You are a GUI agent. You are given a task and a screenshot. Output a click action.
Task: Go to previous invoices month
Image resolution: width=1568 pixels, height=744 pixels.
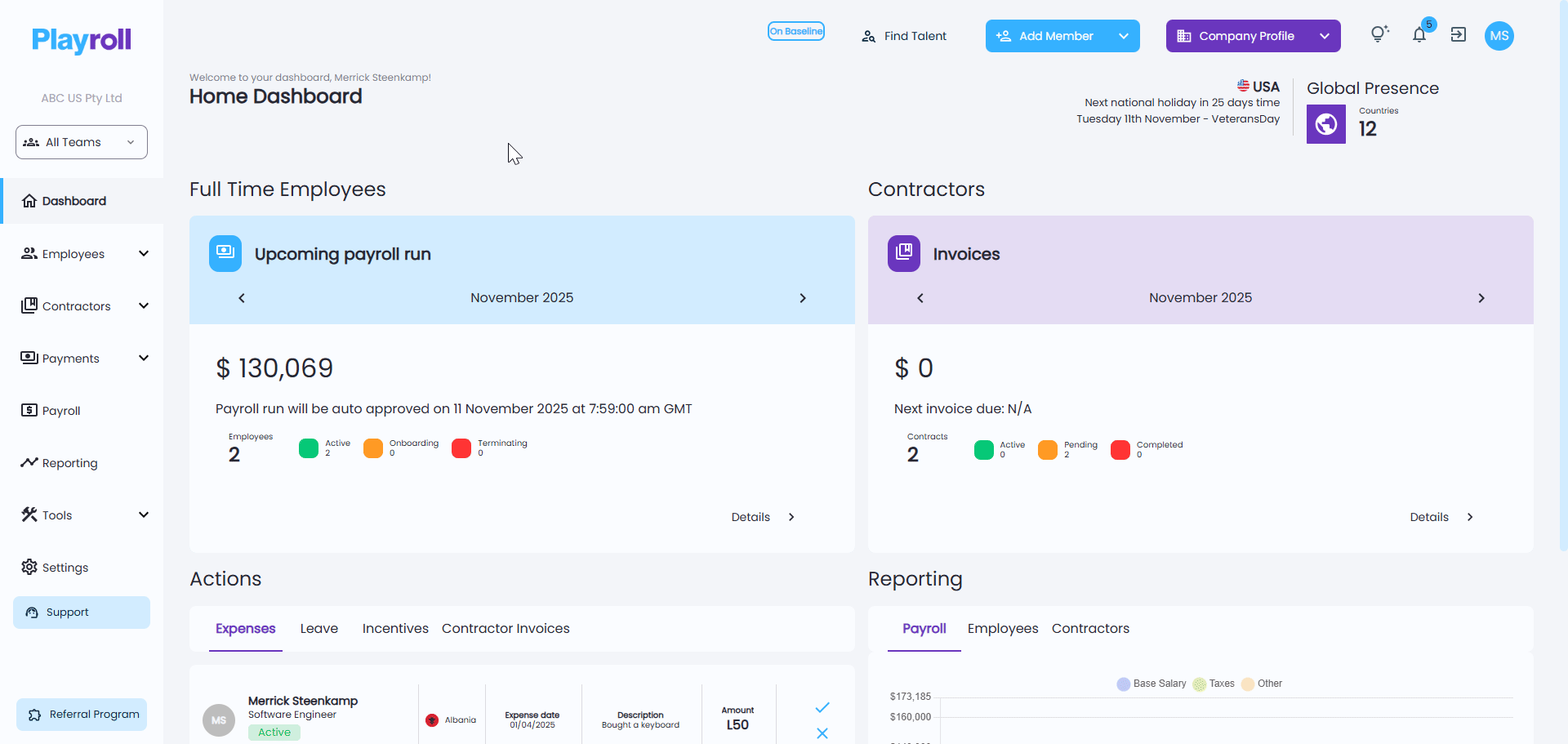[x=920, y=298]
